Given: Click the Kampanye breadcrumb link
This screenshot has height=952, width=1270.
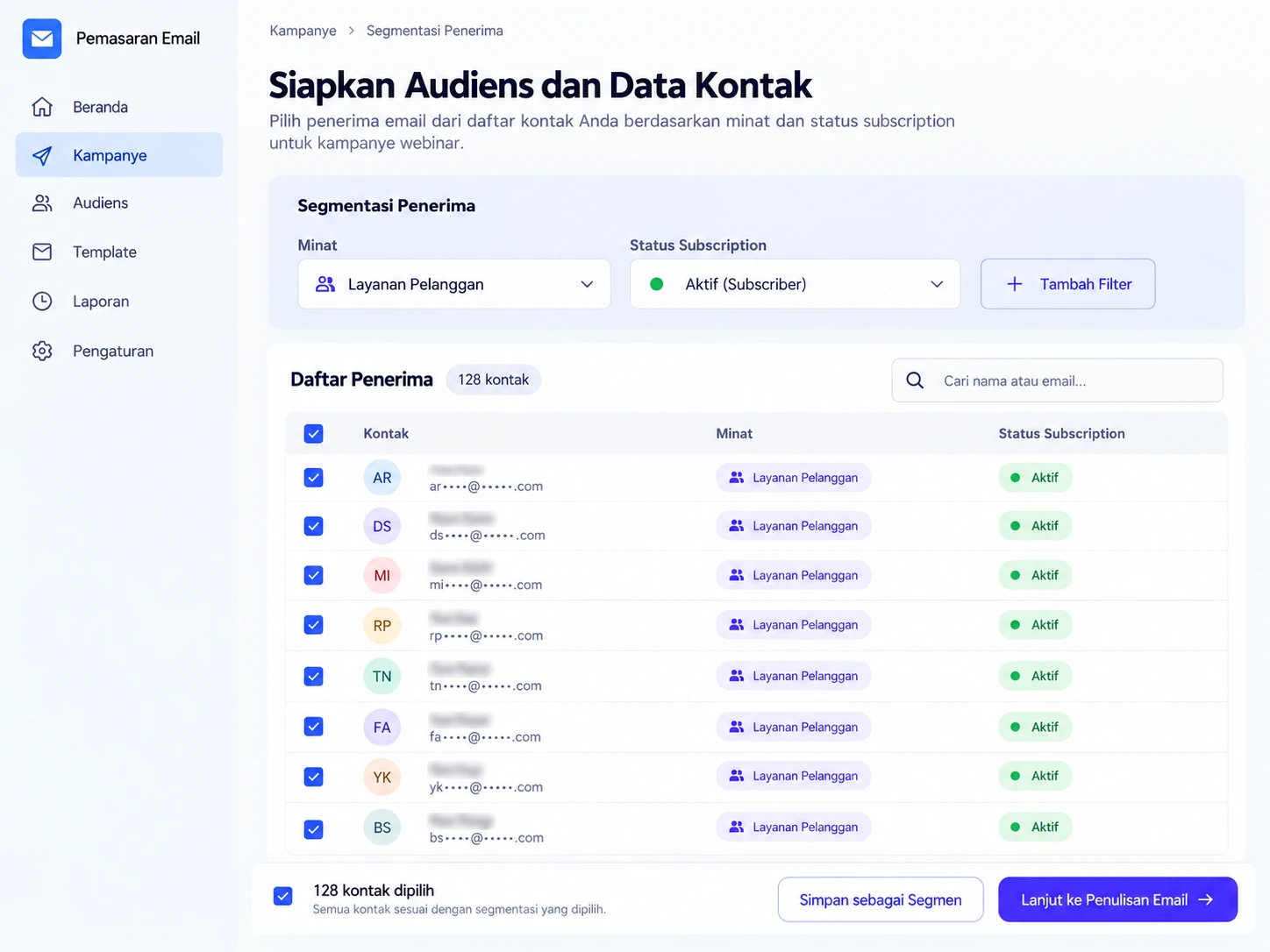Looking at the screenshot, I should tap(303, 31).
